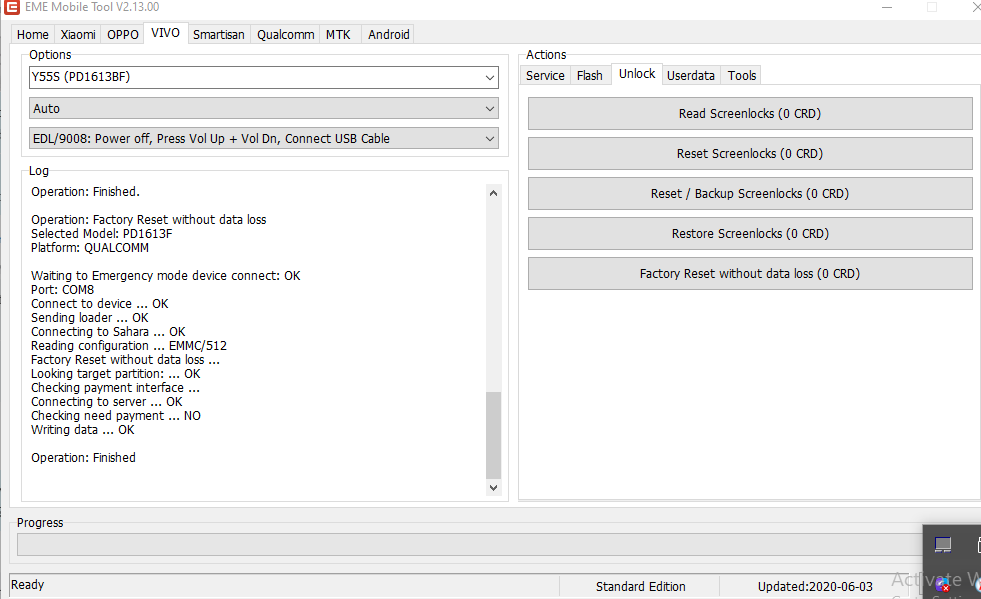Screen dimensions: 981x599
Task: Click log line 'Connecting to server ... OK'
Action: (x=107, y=402)
